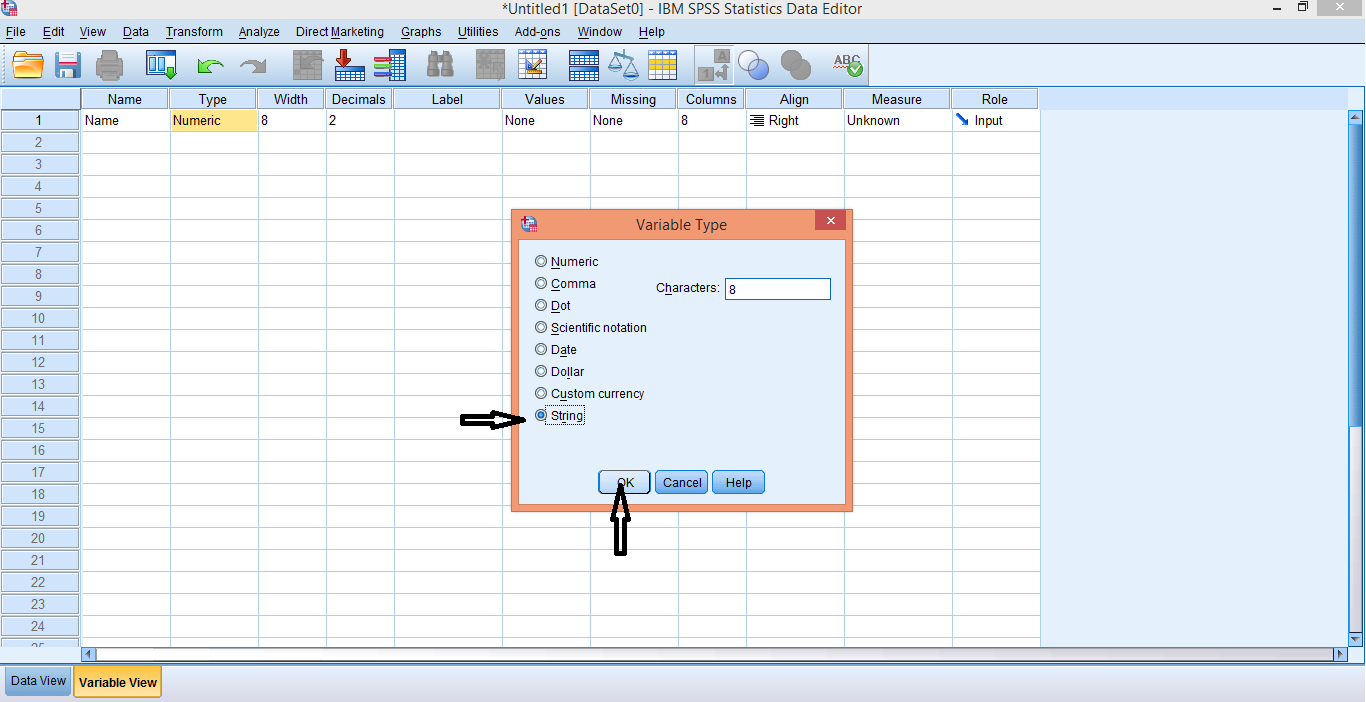The height and width of the screenshot is (702, 1366).
Task: Open the Weight Cases tool (scale icon)
Action: coord(623,64)
